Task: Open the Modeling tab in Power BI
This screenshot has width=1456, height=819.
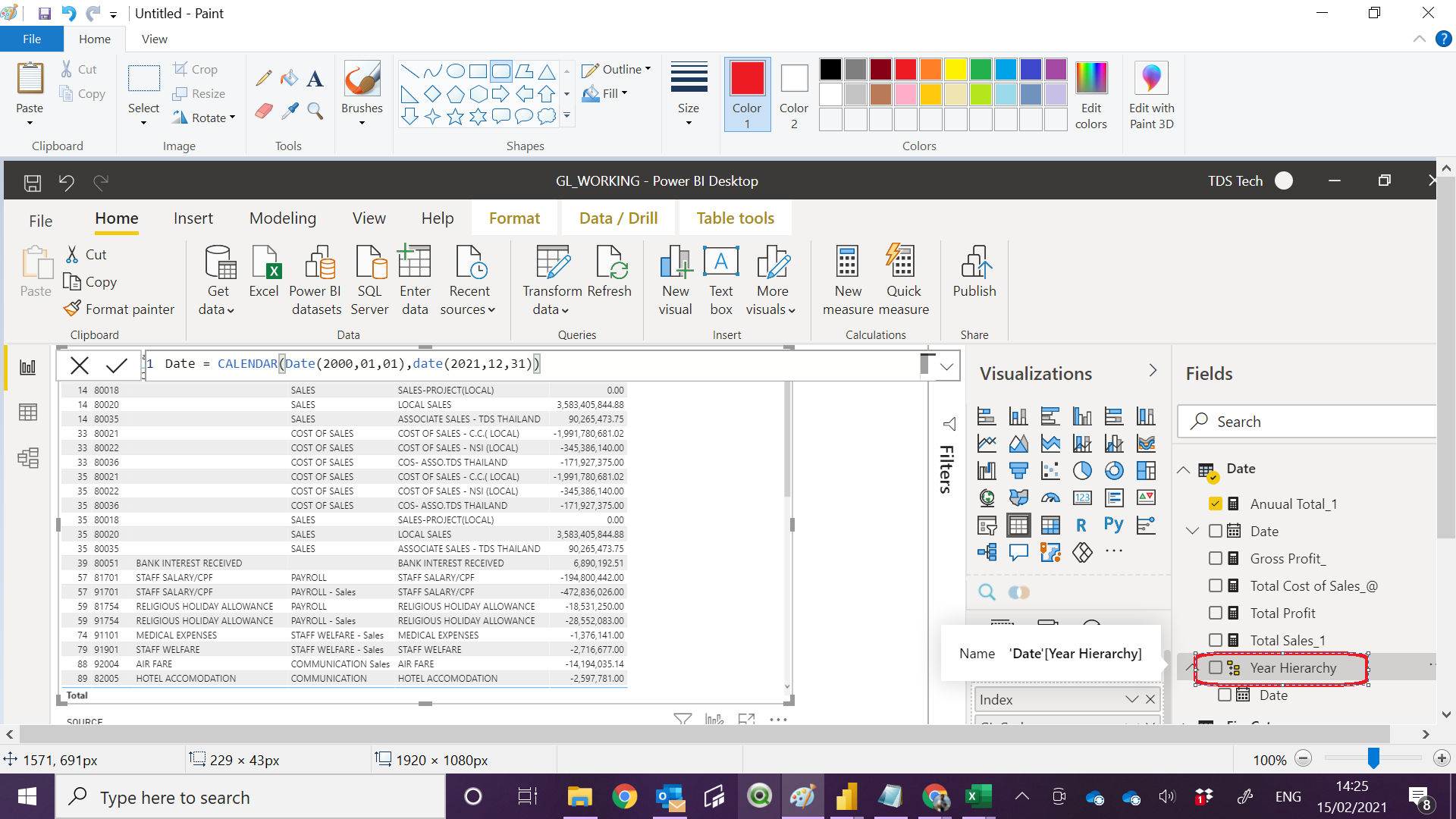Action: pyautogui.click(x=283, y=218)
